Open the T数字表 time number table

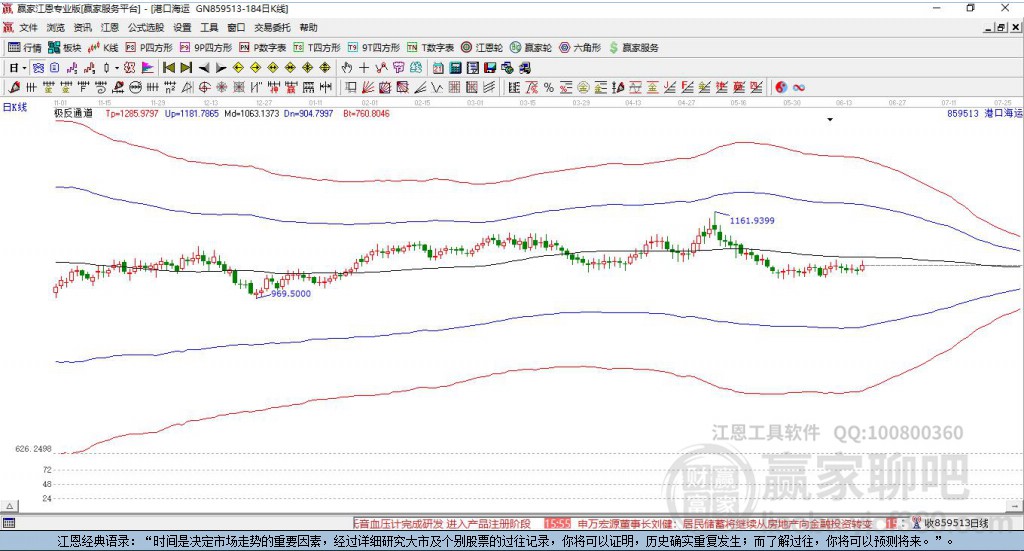click(430, 48)
